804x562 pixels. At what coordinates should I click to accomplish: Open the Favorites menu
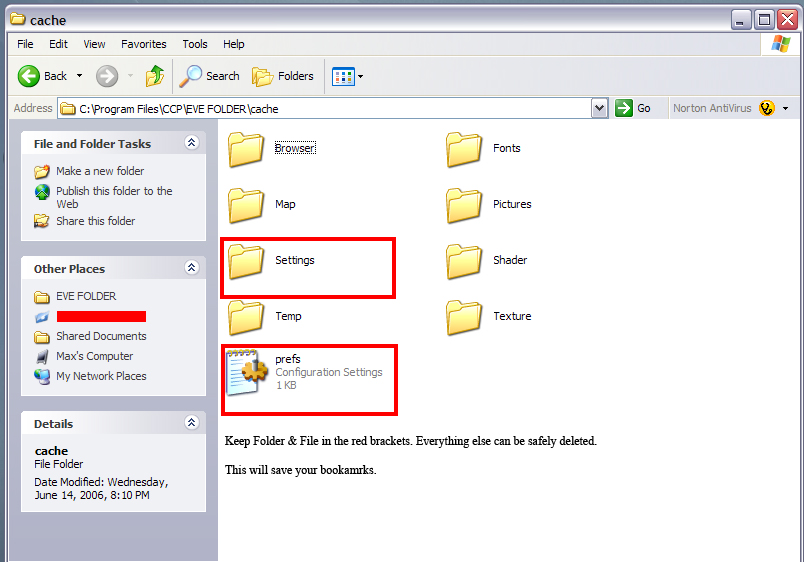click(144, 44)
